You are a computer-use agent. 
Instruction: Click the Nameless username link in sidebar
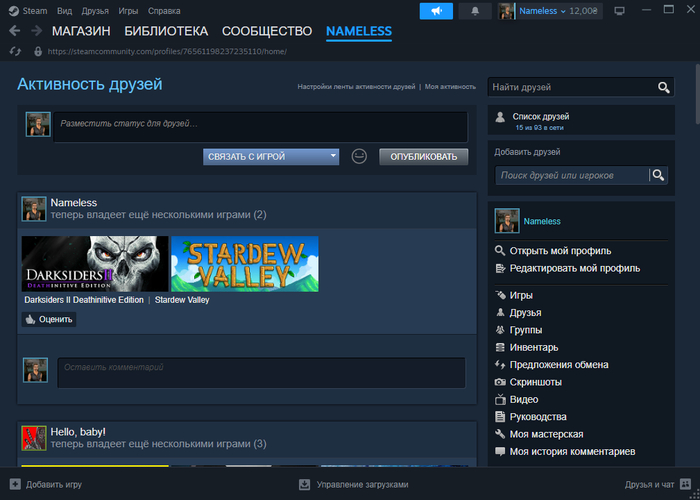[x=542, y=221]
